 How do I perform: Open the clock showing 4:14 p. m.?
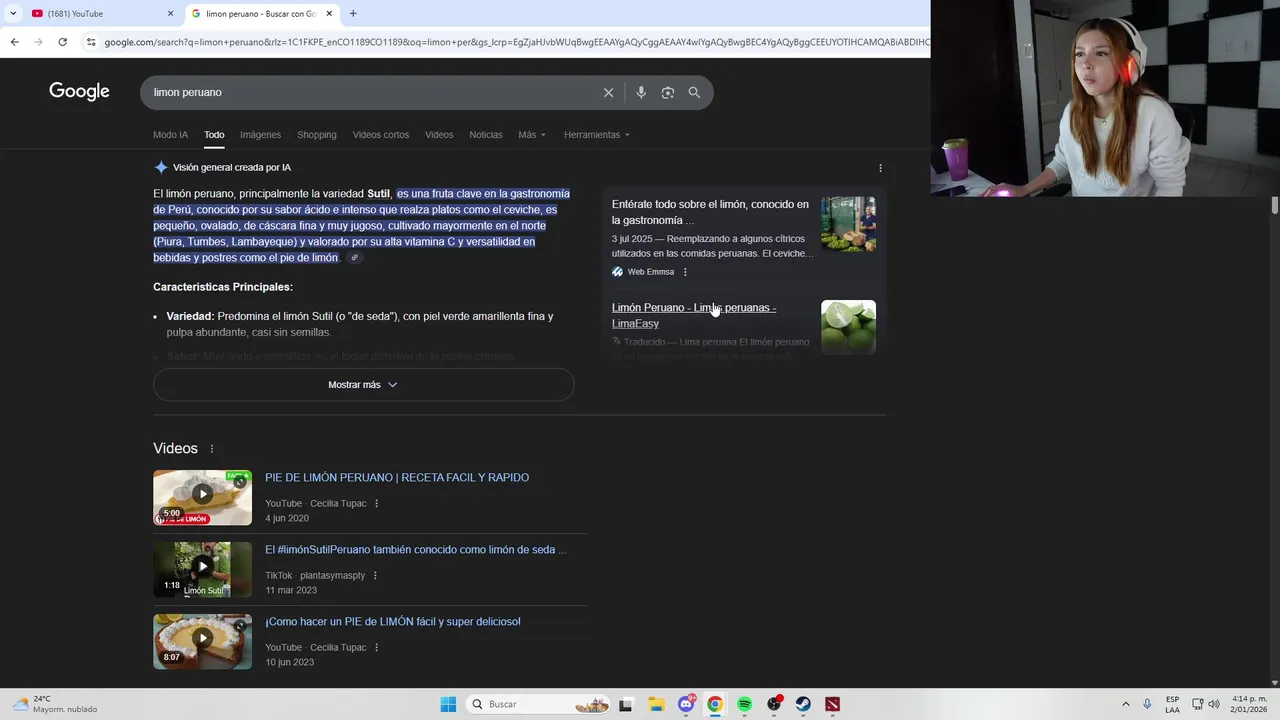pyautogui.click(x=1250, y=704)
